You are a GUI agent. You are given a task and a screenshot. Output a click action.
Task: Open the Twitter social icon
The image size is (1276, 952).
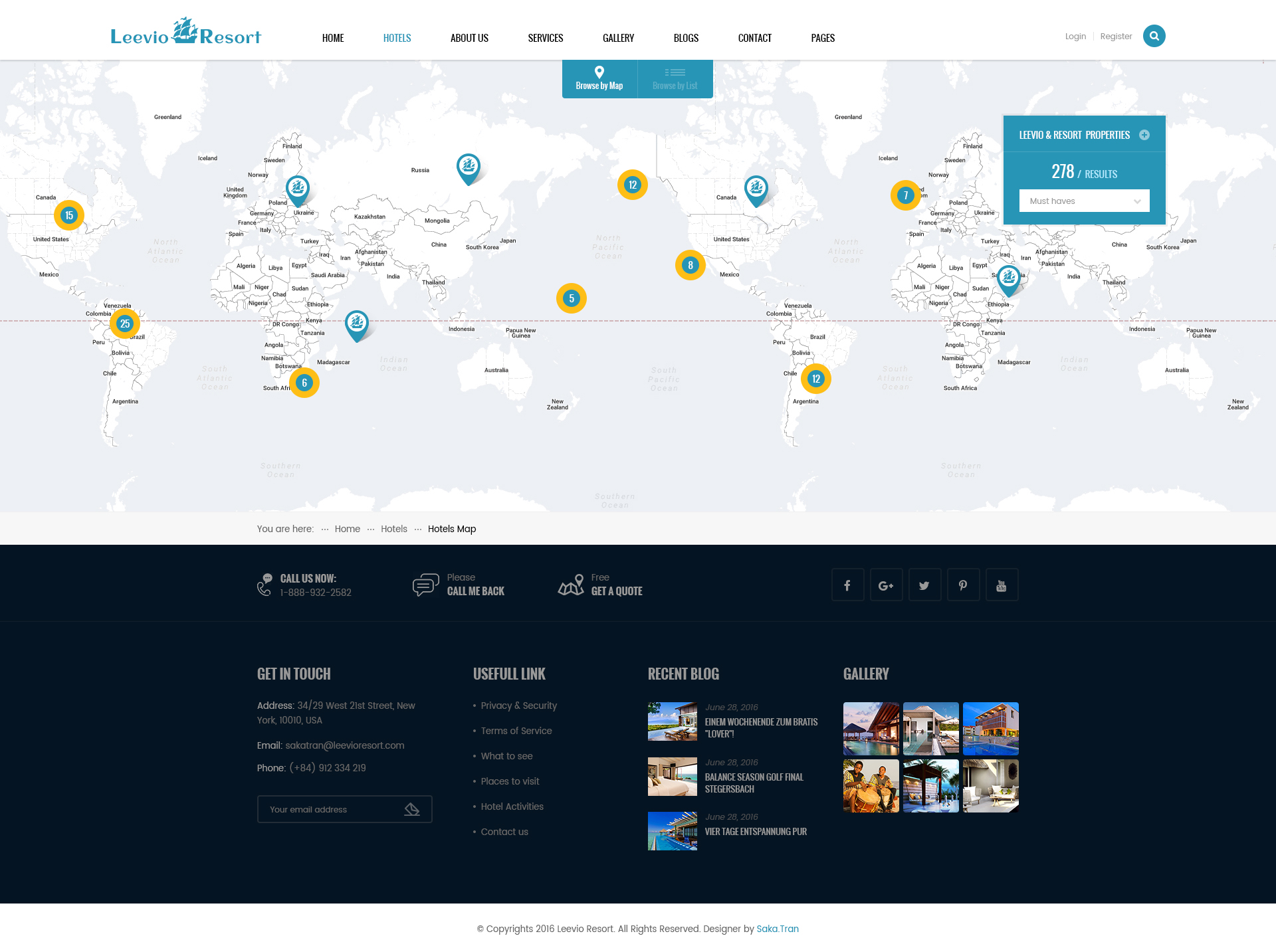924,585
